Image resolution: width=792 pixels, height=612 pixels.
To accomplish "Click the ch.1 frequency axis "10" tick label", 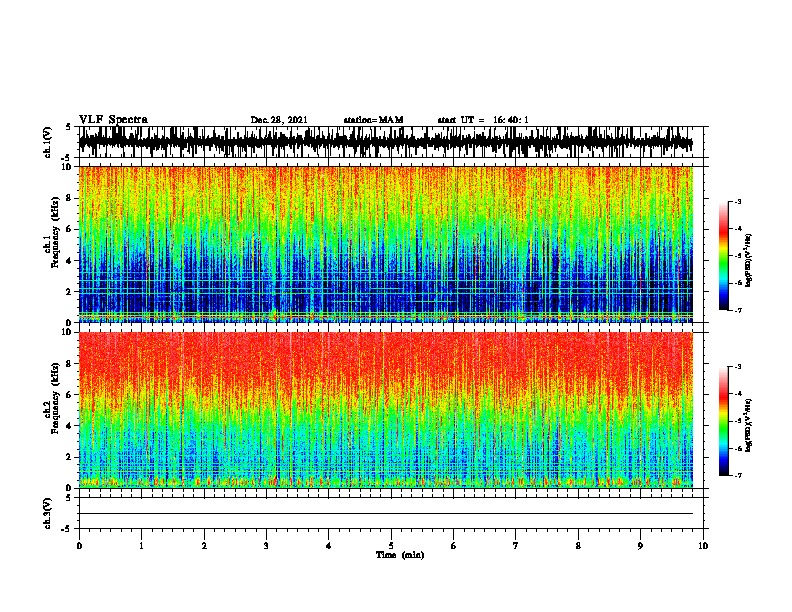I will pos(67,167).
